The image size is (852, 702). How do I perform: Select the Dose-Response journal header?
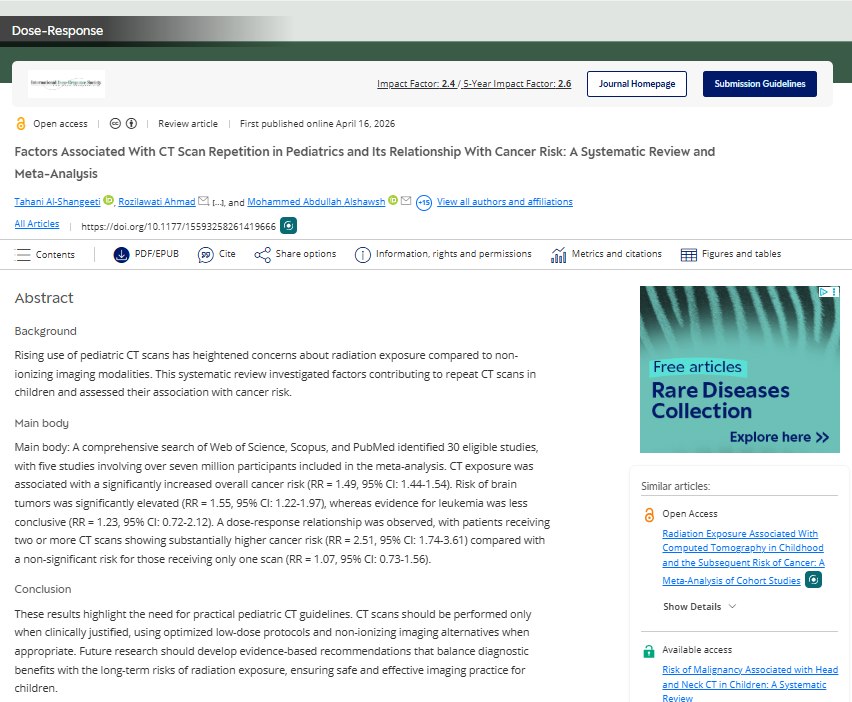click(x=57, y=31)
